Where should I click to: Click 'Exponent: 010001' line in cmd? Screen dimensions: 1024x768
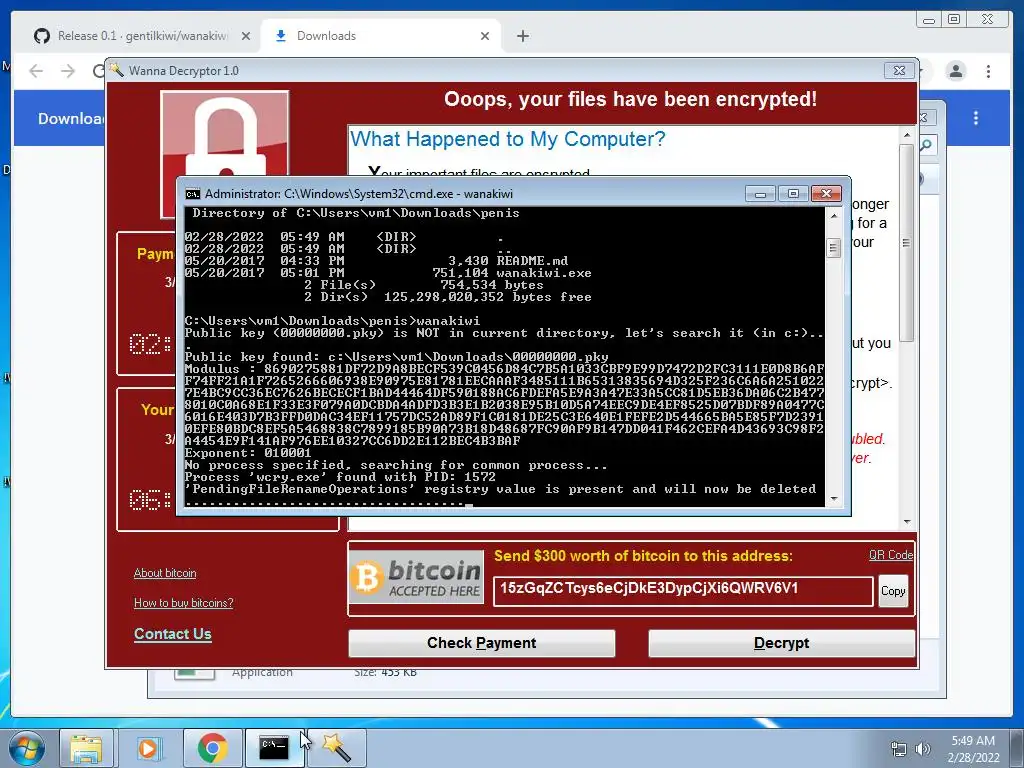tap(248, 453)
